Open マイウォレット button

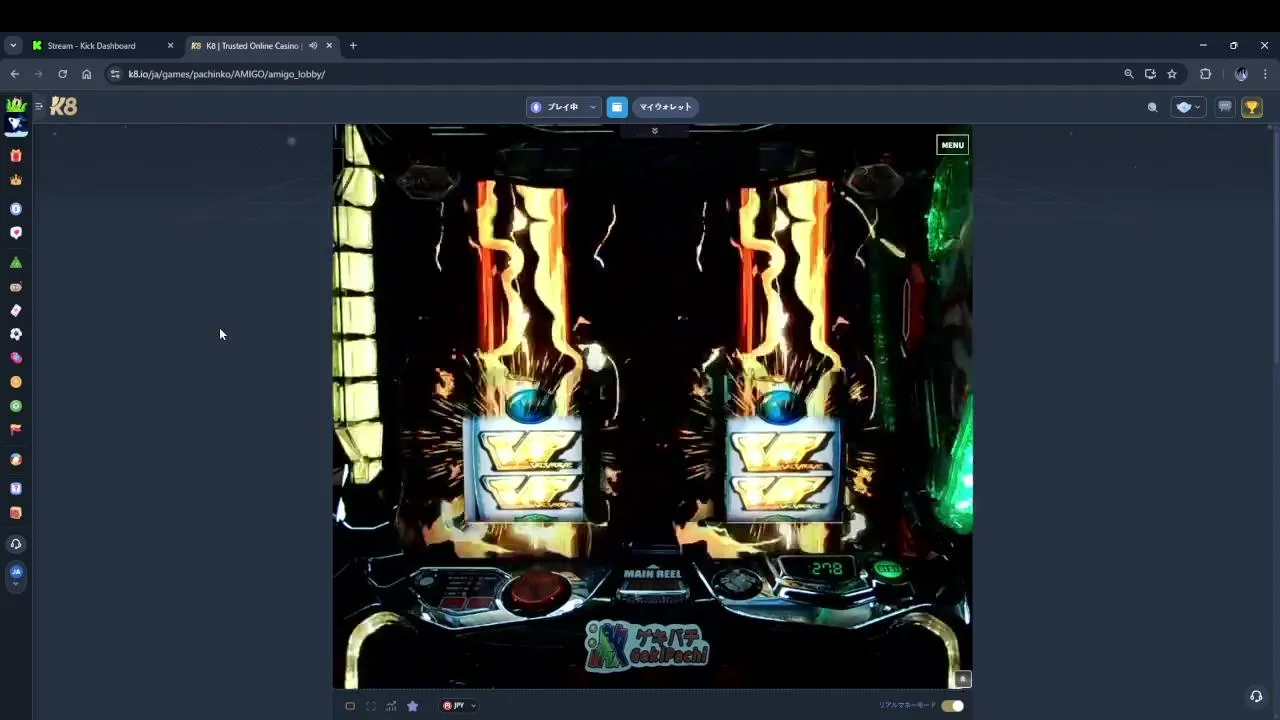pyautogui.click(x=665, y=107)
